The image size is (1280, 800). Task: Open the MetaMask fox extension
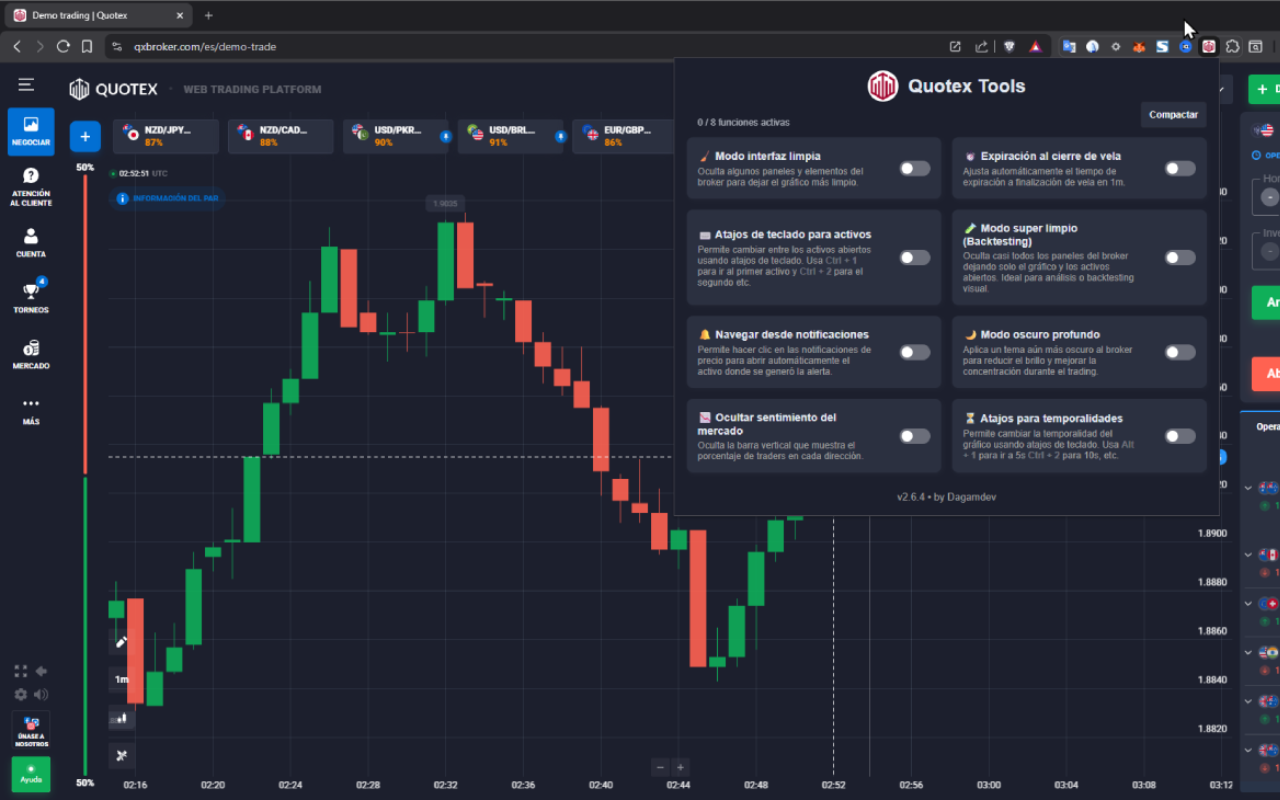pyautogui.click(x=1139, y=46)
